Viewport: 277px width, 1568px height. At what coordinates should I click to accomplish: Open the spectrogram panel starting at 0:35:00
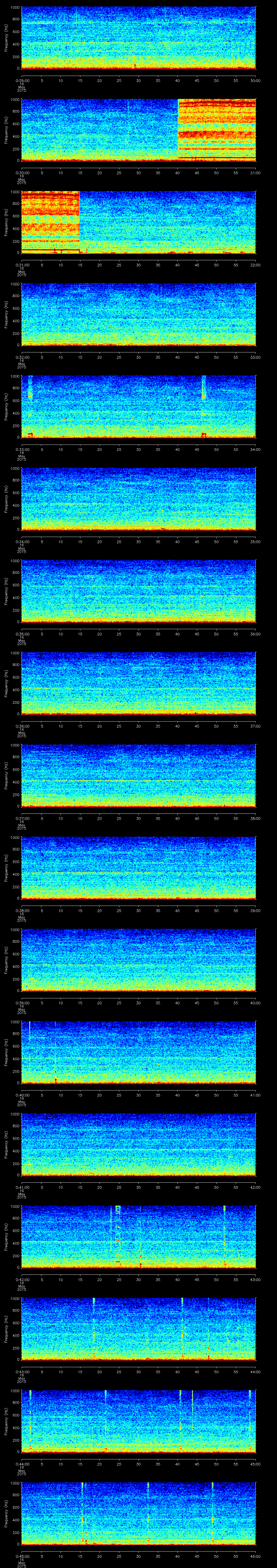click(x=138, y=591)
